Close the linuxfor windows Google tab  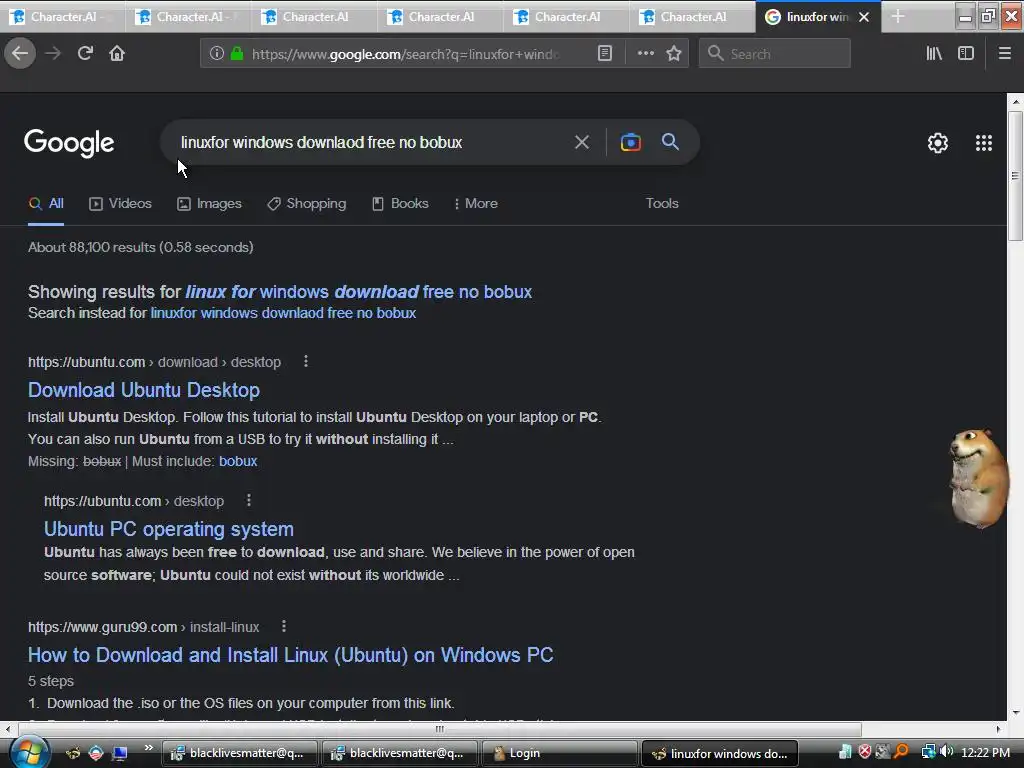point(864,17)
